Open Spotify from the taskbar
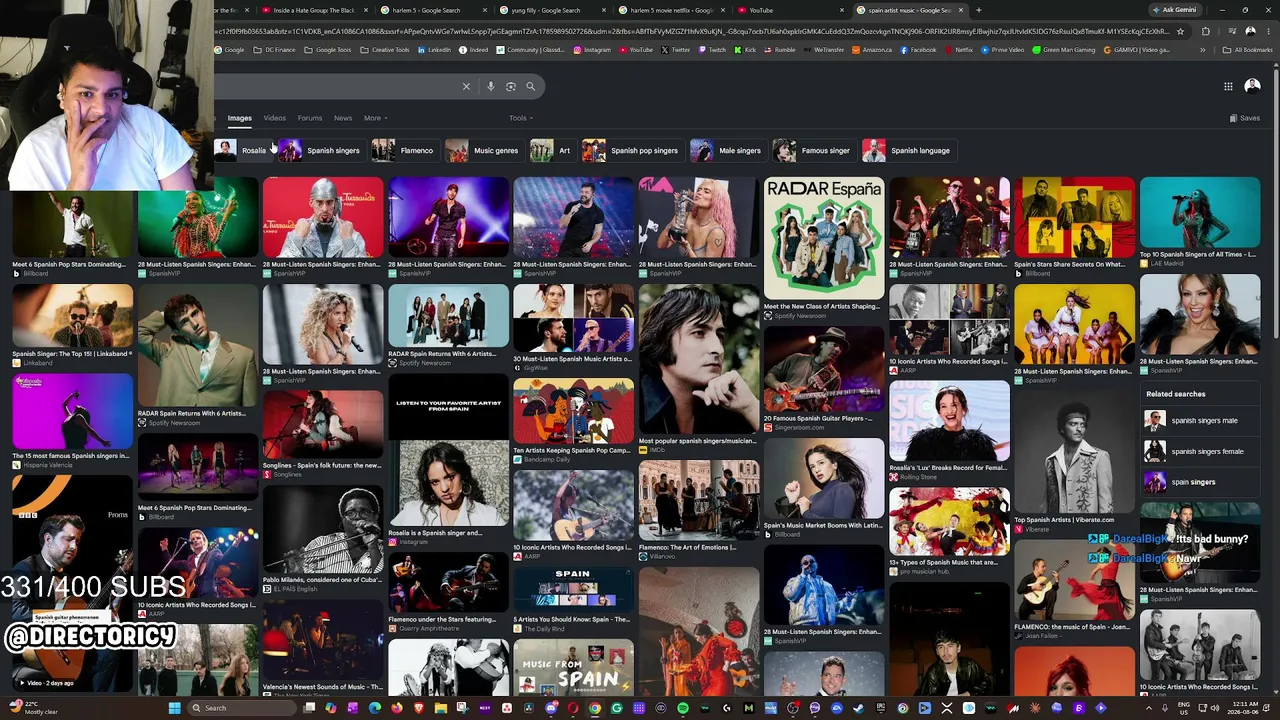 683,708
